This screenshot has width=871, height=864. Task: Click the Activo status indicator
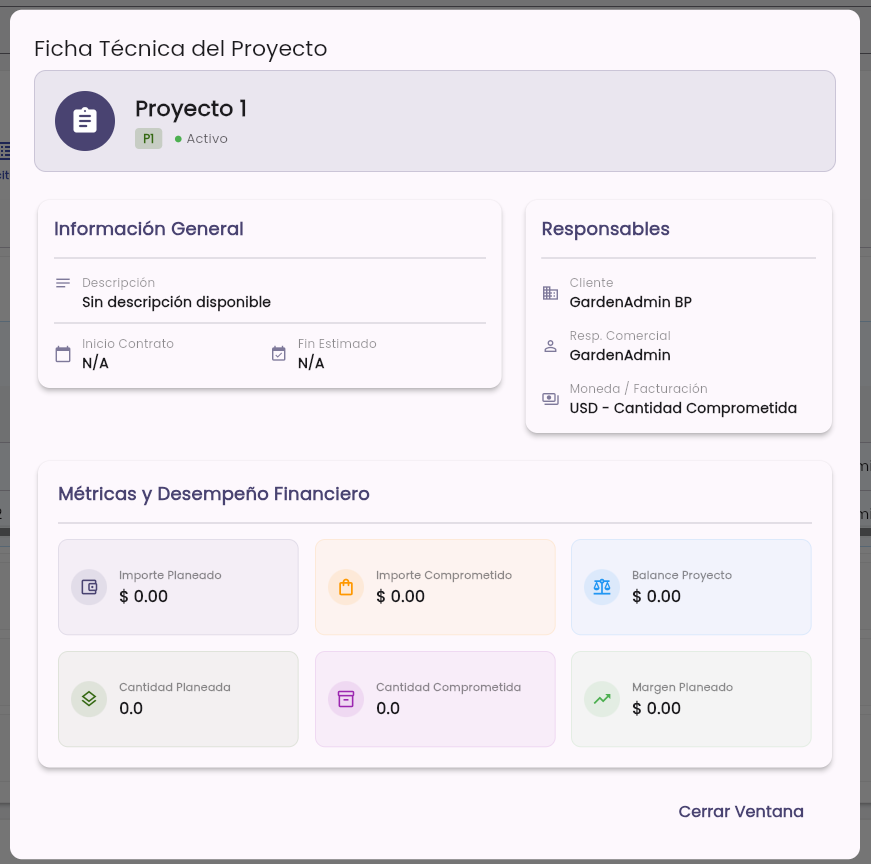[201, 138]
